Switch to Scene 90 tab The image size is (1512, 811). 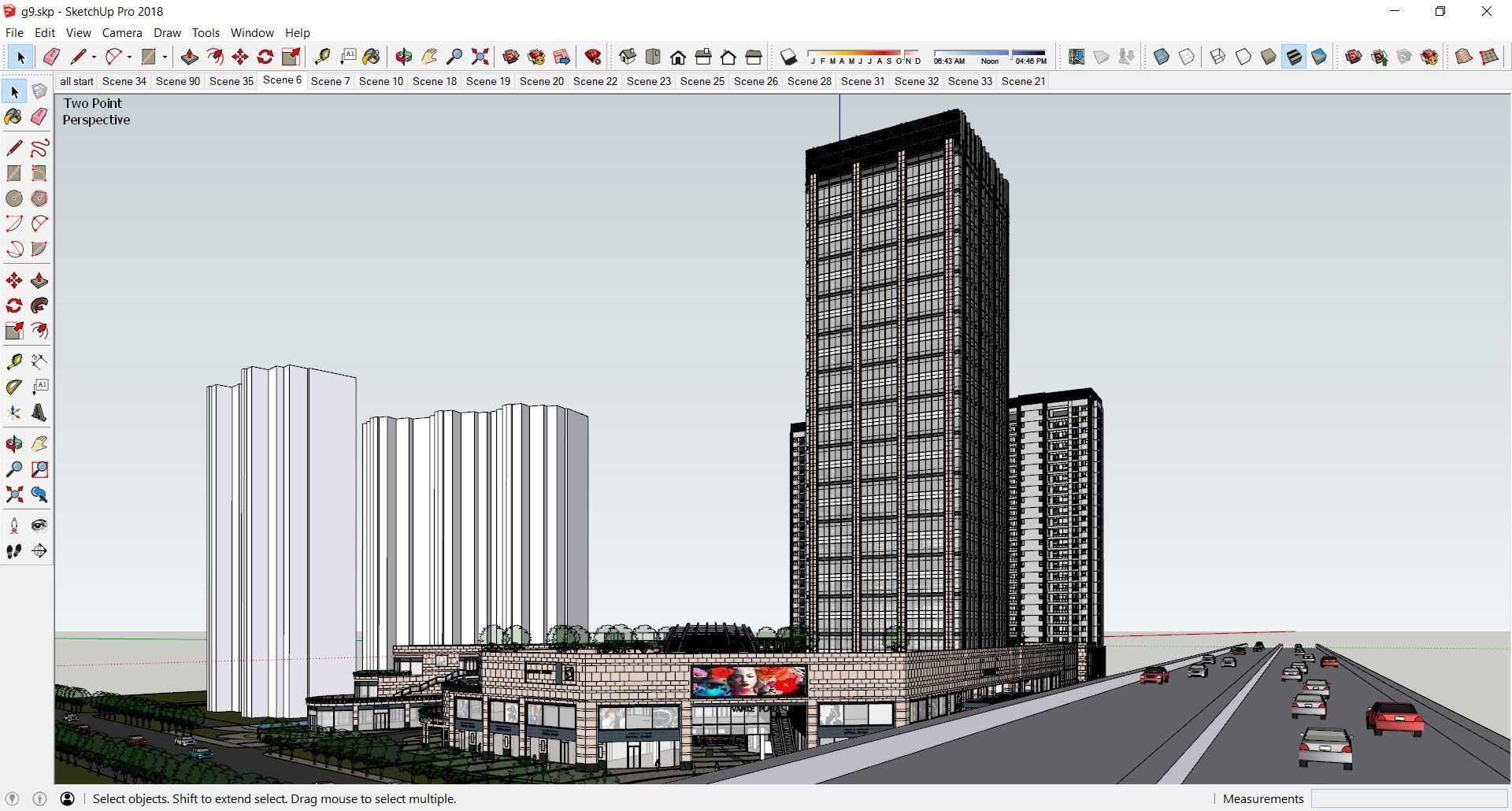pos(178,81)
